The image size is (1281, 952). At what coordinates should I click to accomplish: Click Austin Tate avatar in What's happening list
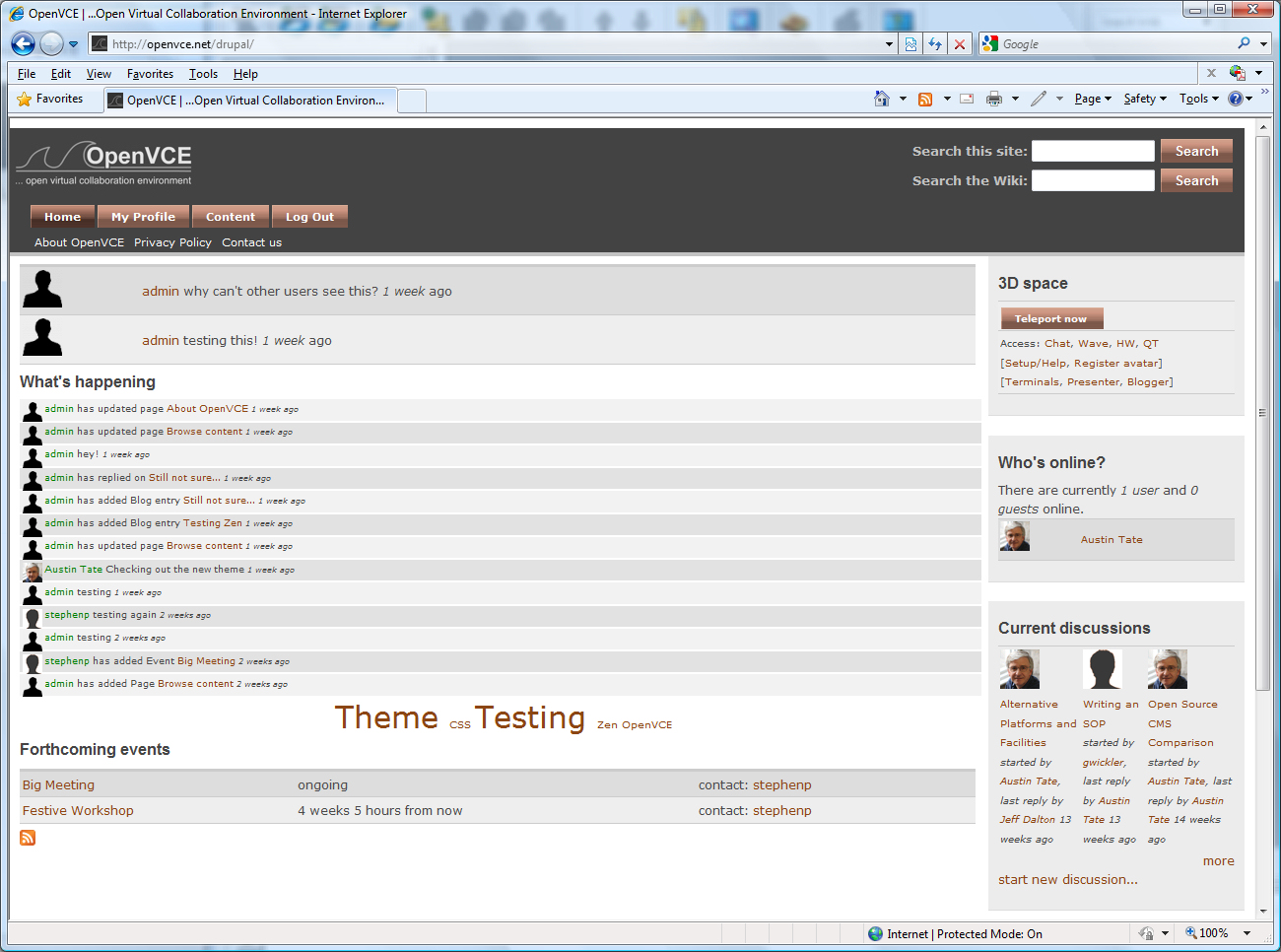tap(33, 573)
